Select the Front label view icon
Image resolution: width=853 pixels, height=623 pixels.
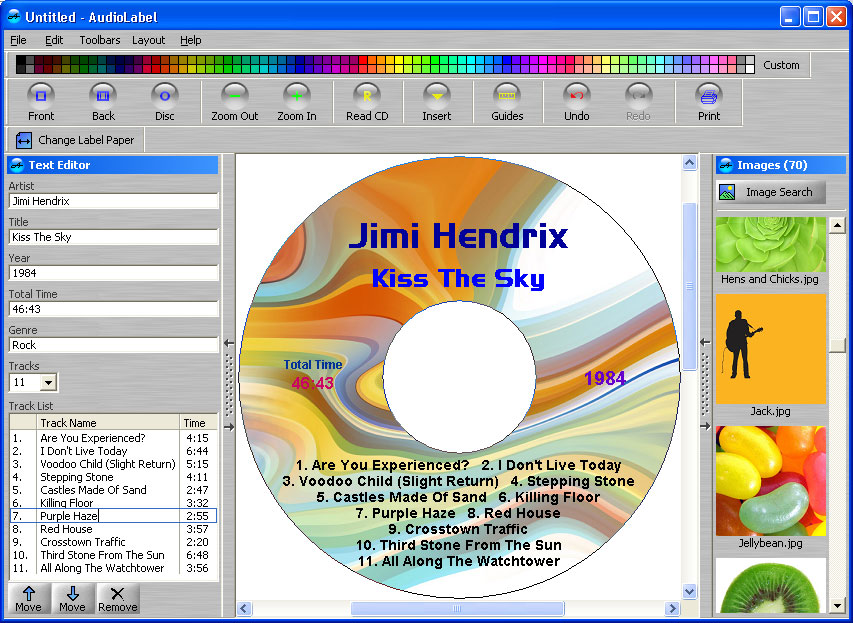pos(41,102)
